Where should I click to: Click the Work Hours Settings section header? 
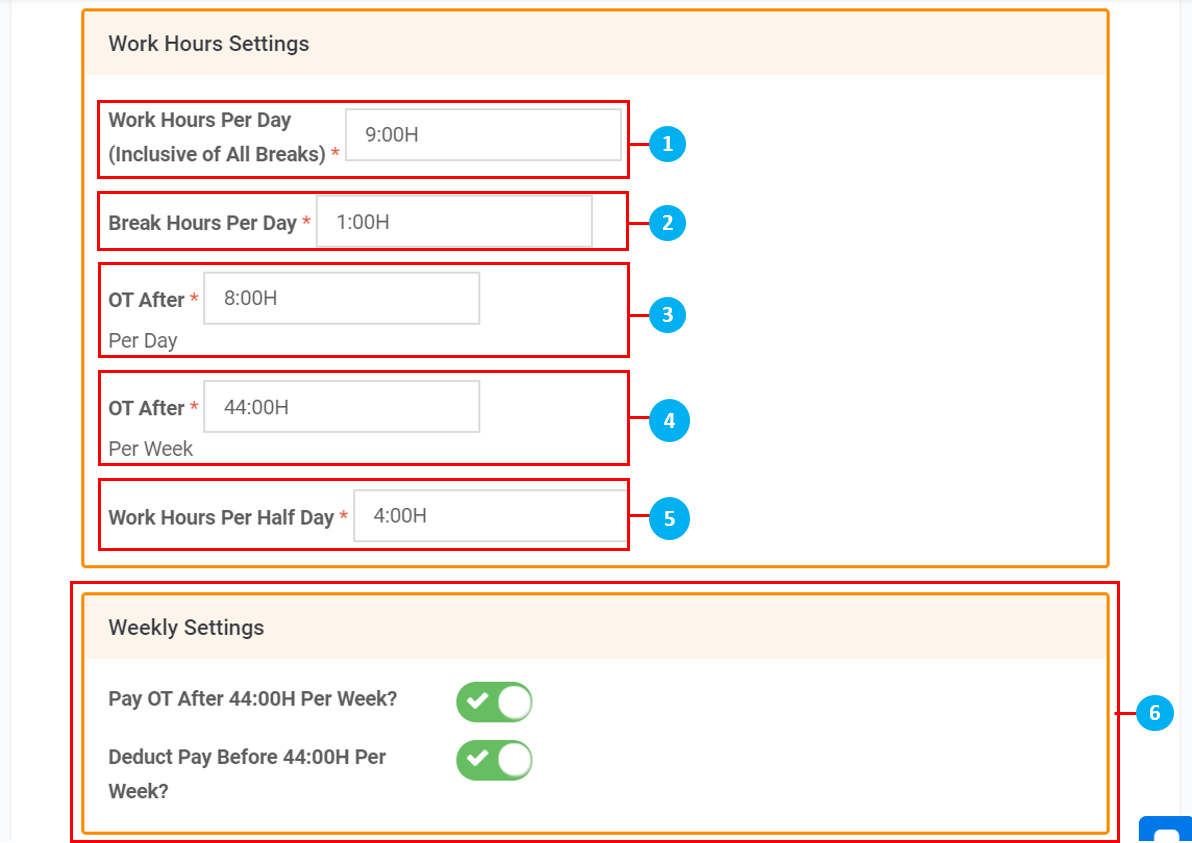coord(209,44)
